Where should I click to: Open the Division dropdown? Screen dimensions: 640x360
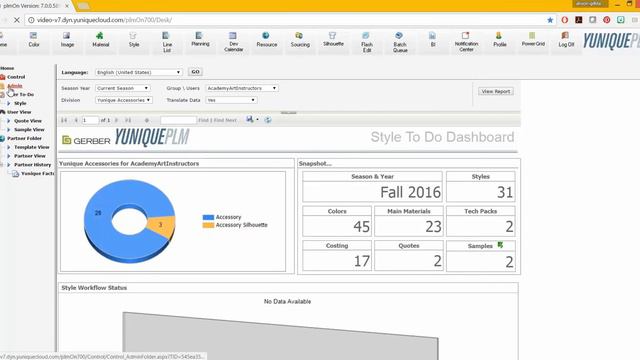[x=124, y=100]
